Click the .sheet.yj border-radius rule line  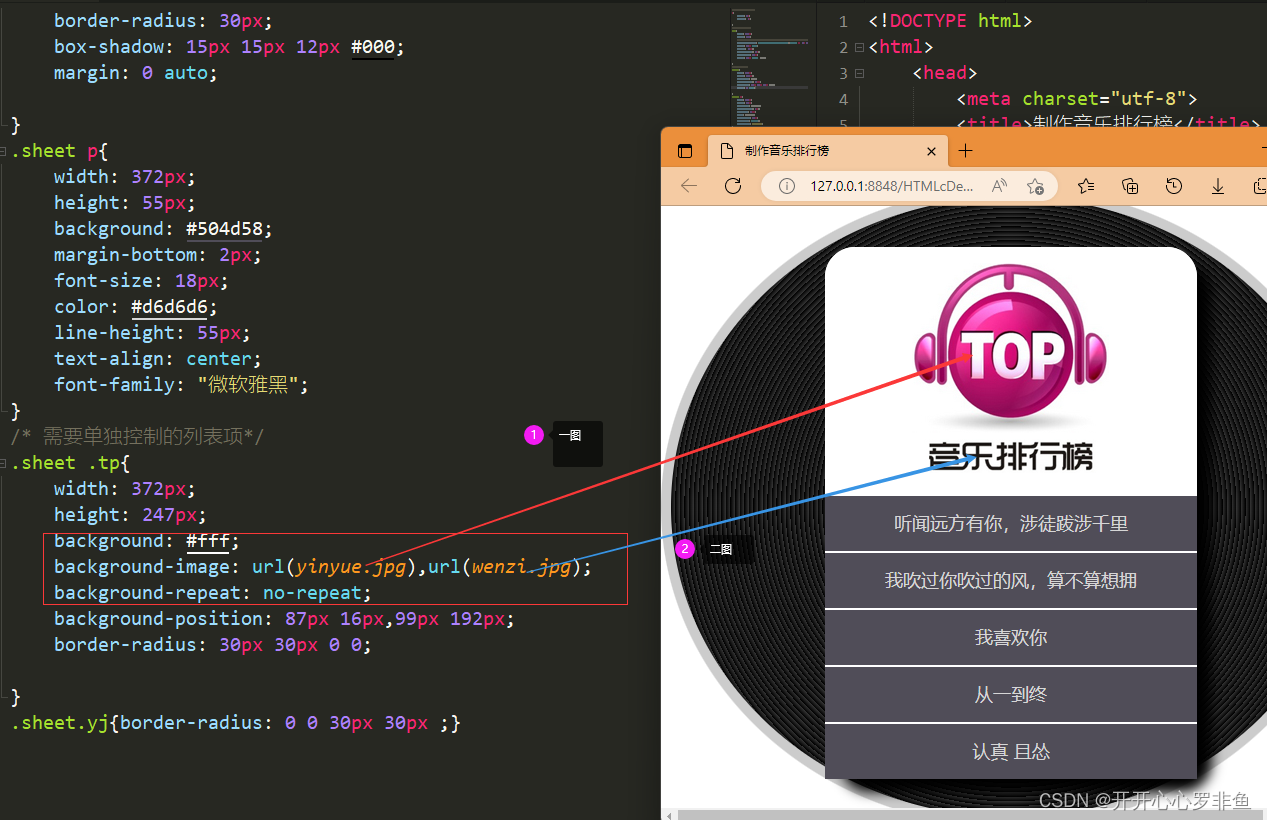pos(236,723)
